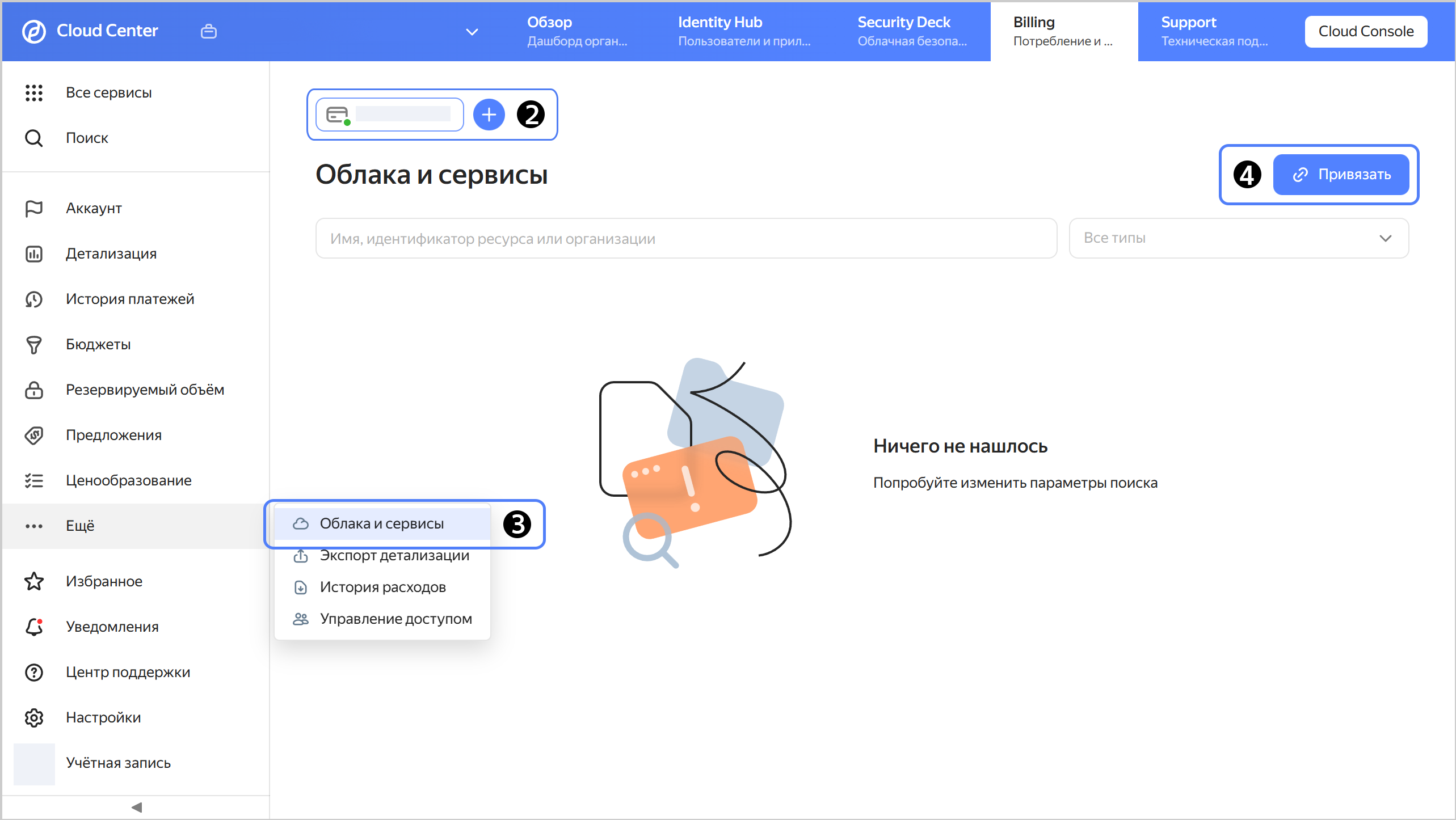
Task: Open the All services grid icon
Action: tap(34, 92)
